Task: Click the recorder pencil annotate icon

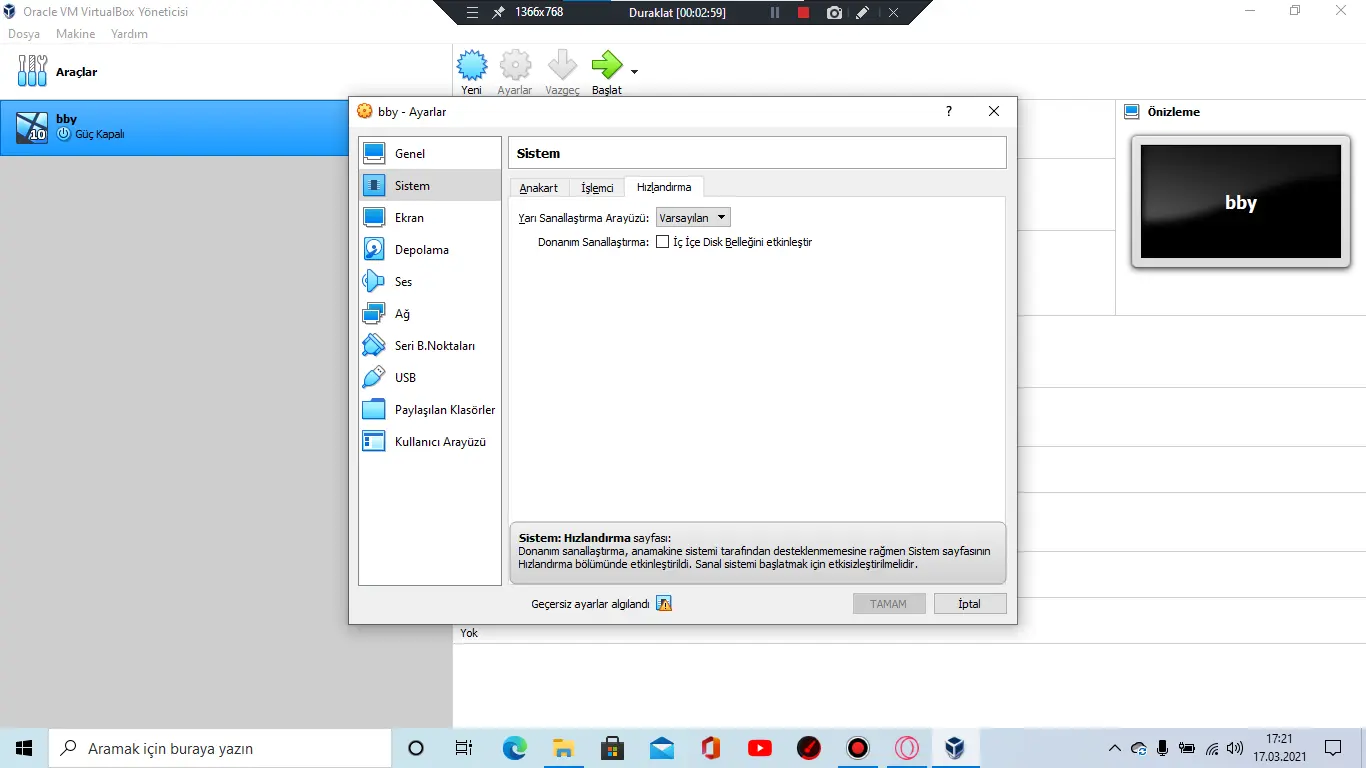Action: click(x=863, y=13)
